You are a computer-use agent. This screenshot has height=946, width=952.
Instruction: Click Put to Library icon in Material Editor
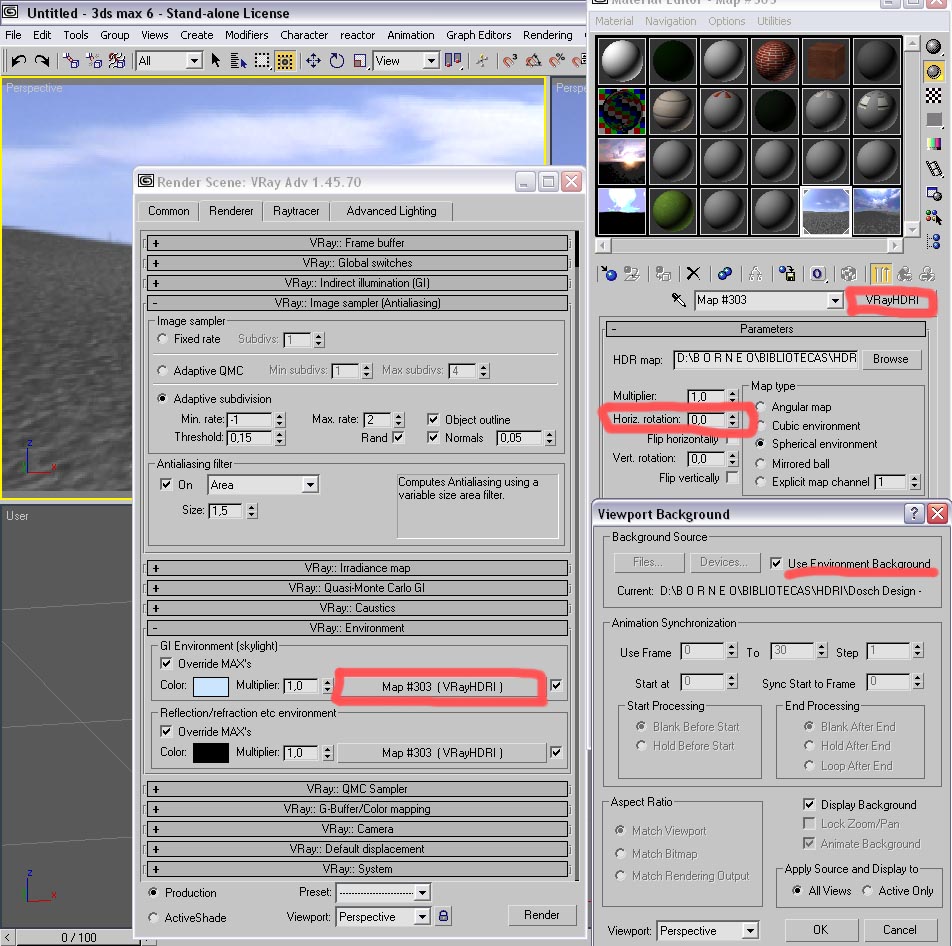pos(787,274)
